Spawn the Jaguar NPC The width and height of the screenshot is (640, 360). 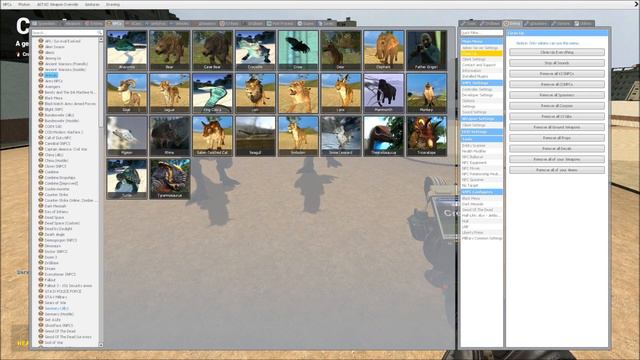[x=170, y=93]
